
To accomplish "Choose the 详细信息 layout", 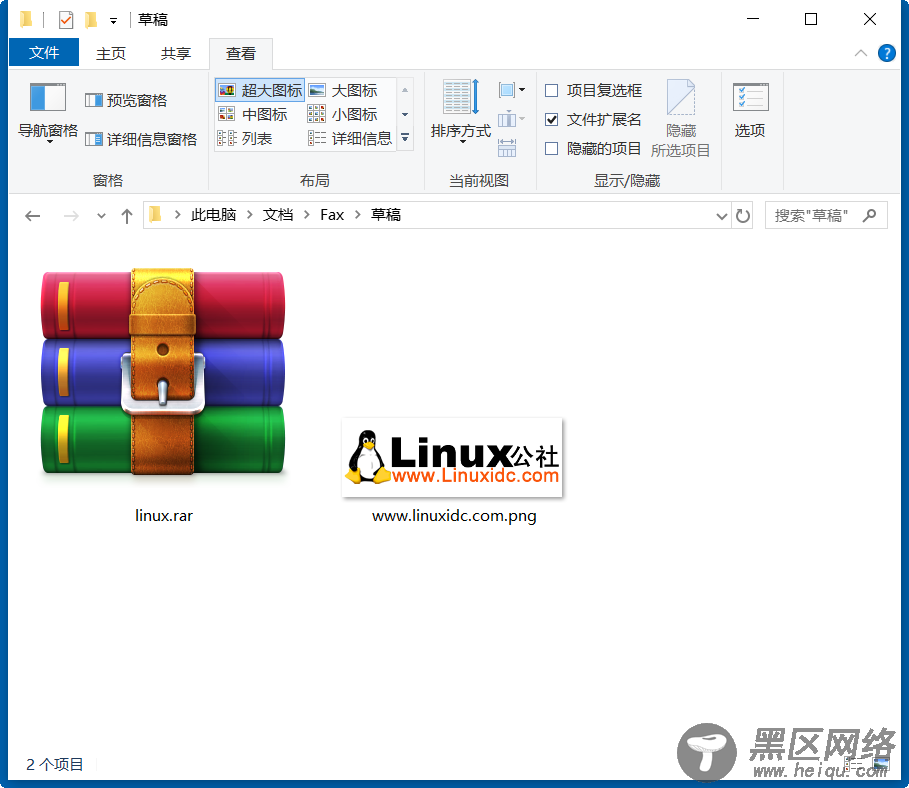I will coord(350,139).
